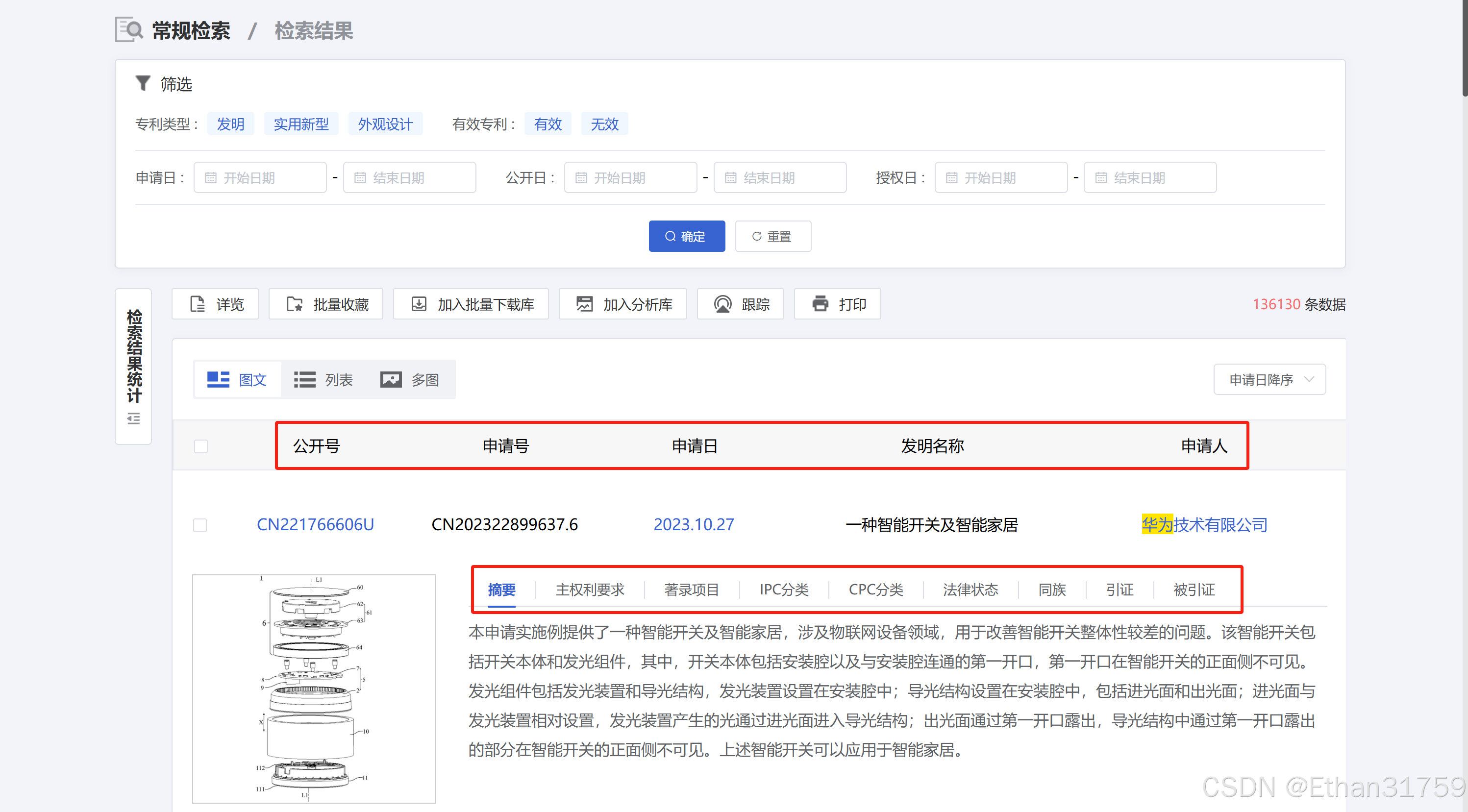Click the 跟踪 tracking icon
The height and width of the screenshot is (812, 1468).
722,304
